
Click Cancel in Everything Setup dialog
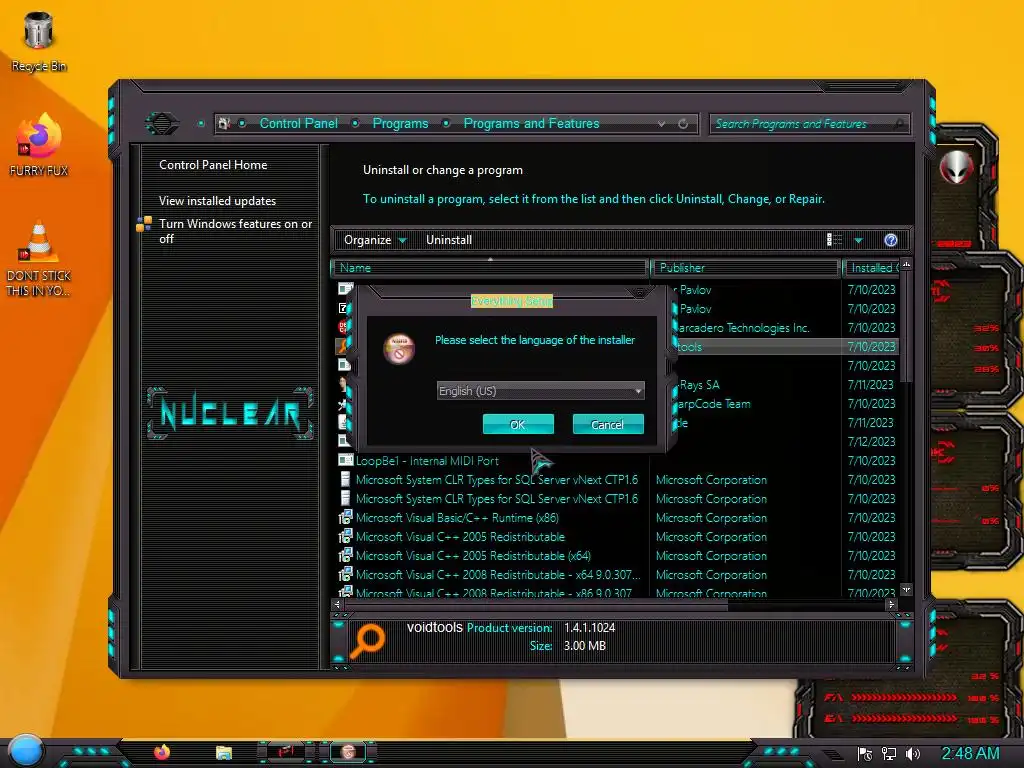click(x=608, y=424)
